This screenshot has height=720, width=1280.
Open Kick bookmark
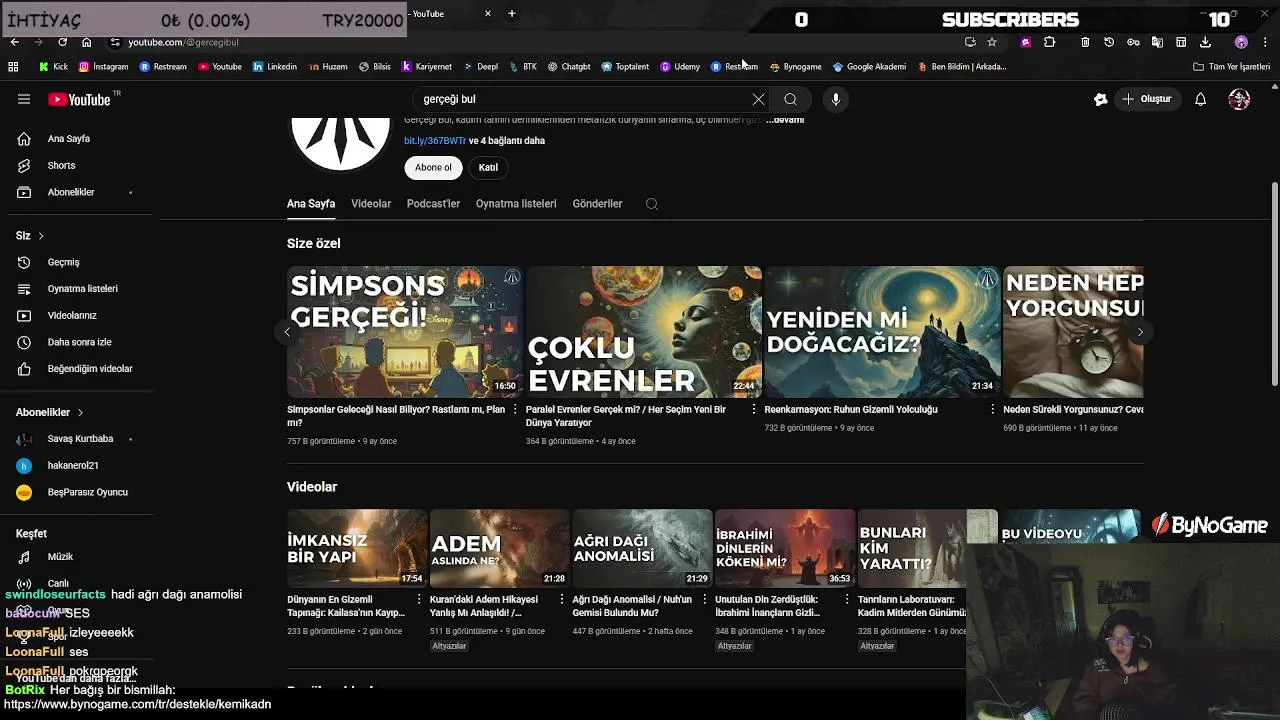coord(53,67)
